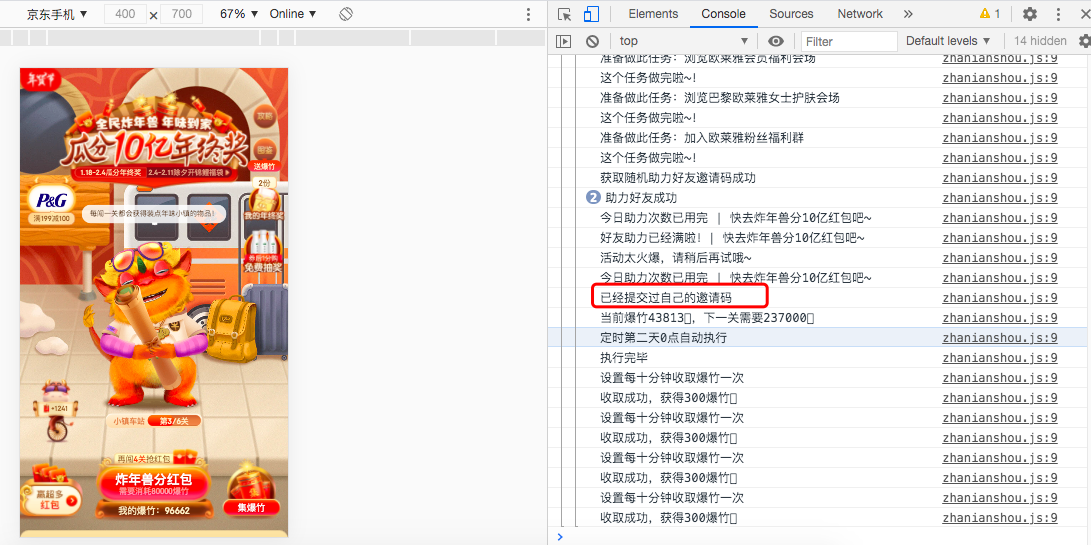Toggle the device toolbar icon
This screenshot has width=1091, height=545.
click(x=591, y=14)
